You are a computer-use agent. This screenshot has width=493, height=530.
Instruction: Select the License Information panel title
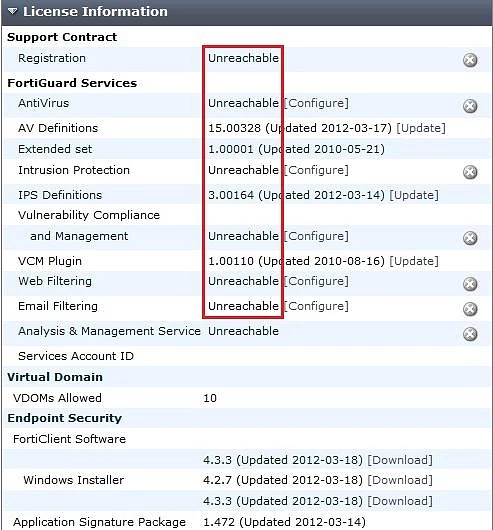click(95, 11)
